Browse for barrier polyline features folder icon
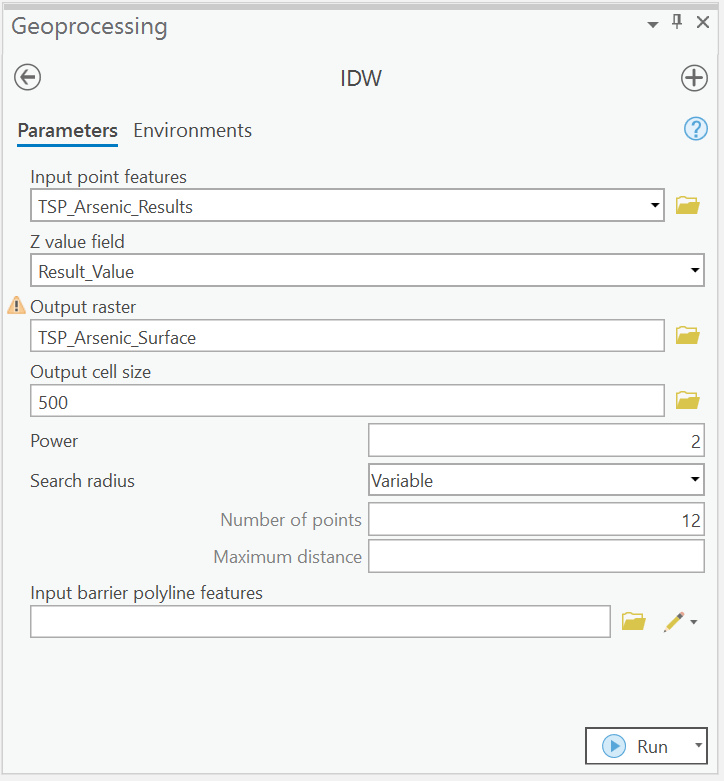 point(633,621)
